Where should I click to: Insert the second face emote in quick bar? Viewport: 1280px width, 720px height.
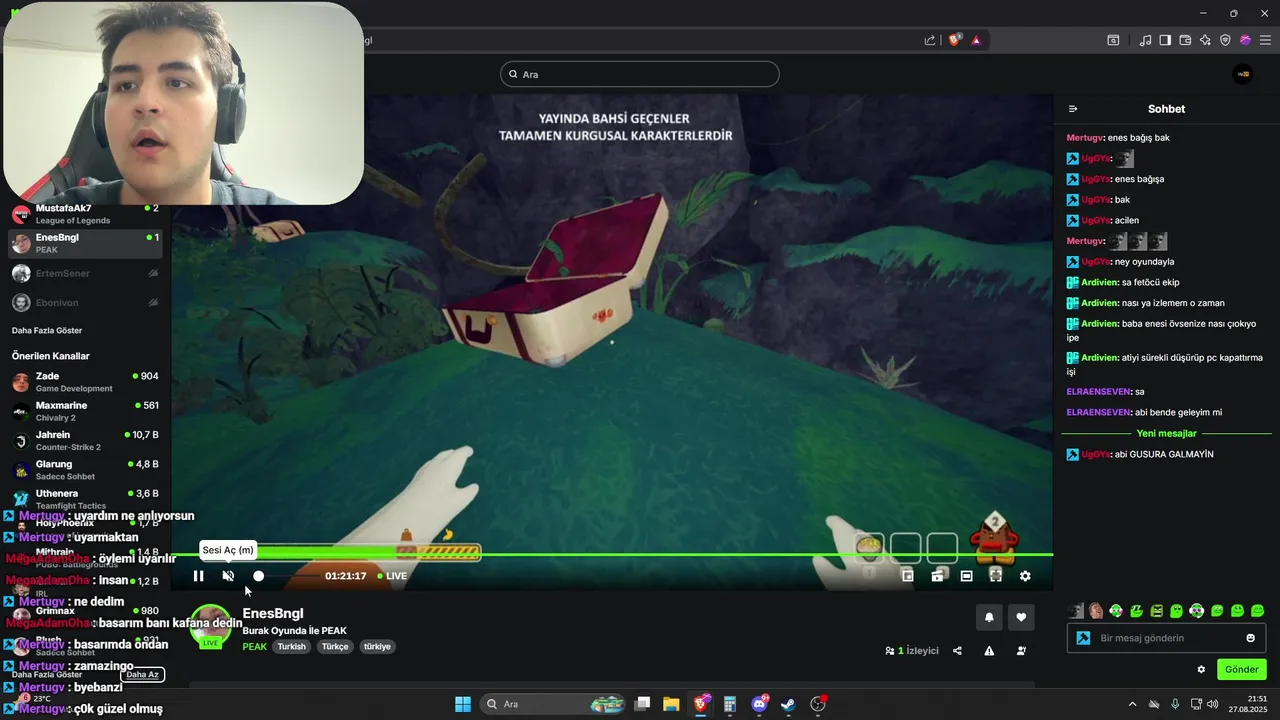1096,611
